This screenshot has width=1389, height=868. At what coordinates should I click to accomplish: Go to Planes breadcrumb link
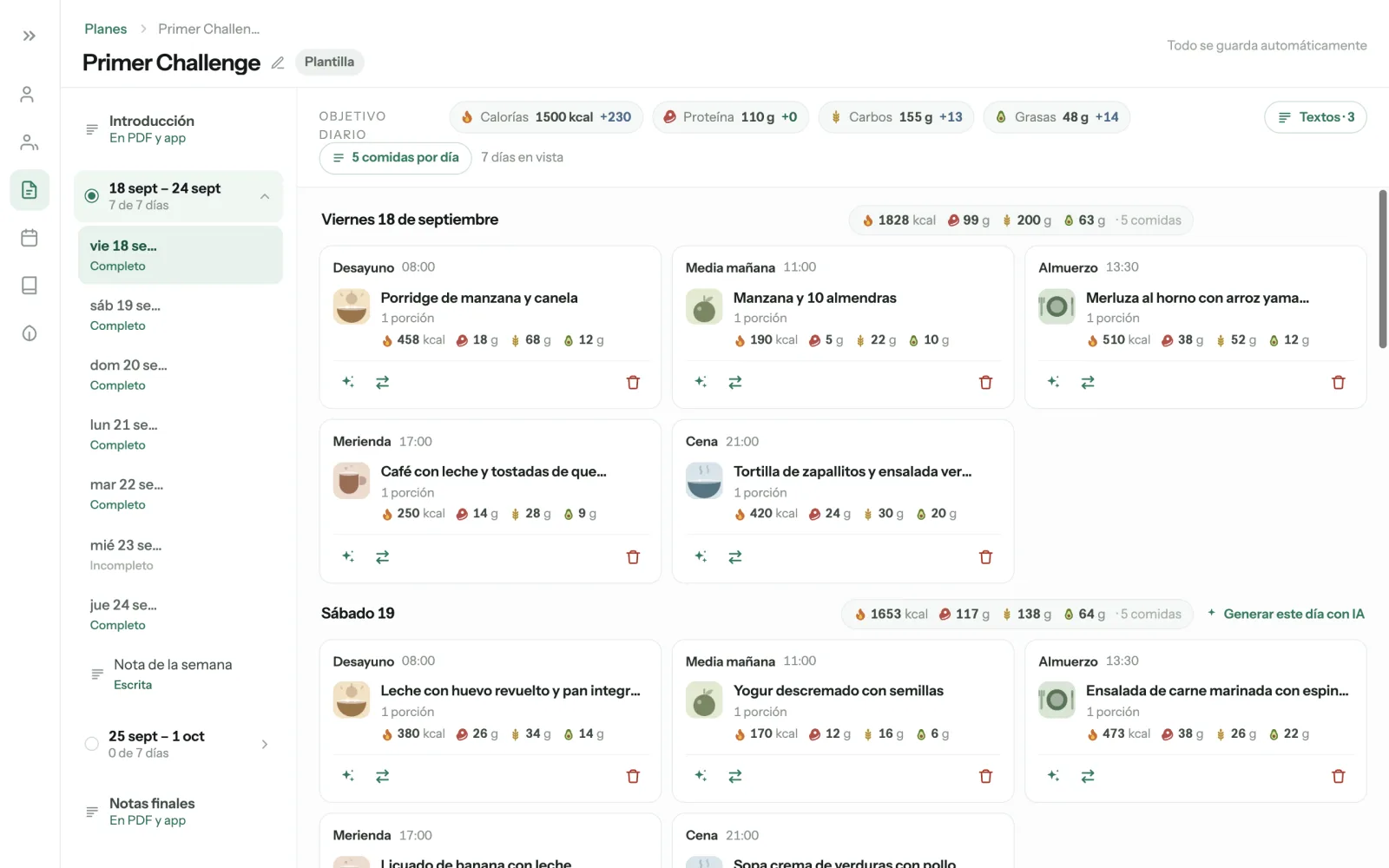(106, 29)
